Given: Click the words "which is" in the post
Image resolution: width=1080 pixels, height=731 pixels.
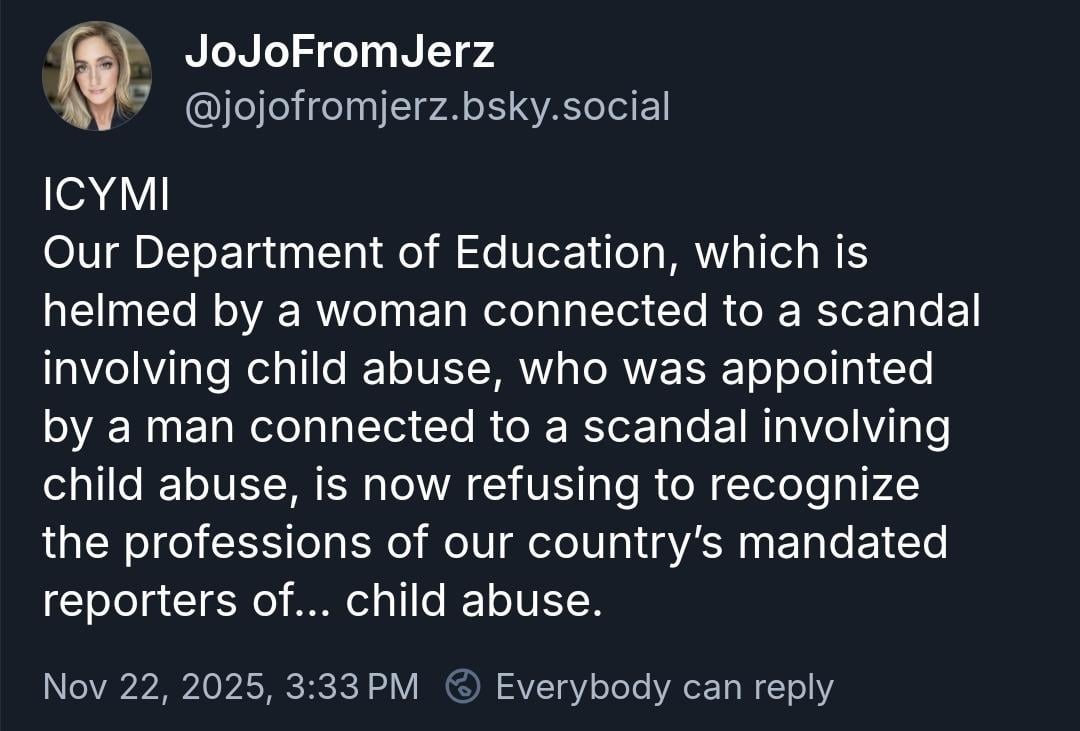Looking at the screenshot, I should [x=781, y=254].
